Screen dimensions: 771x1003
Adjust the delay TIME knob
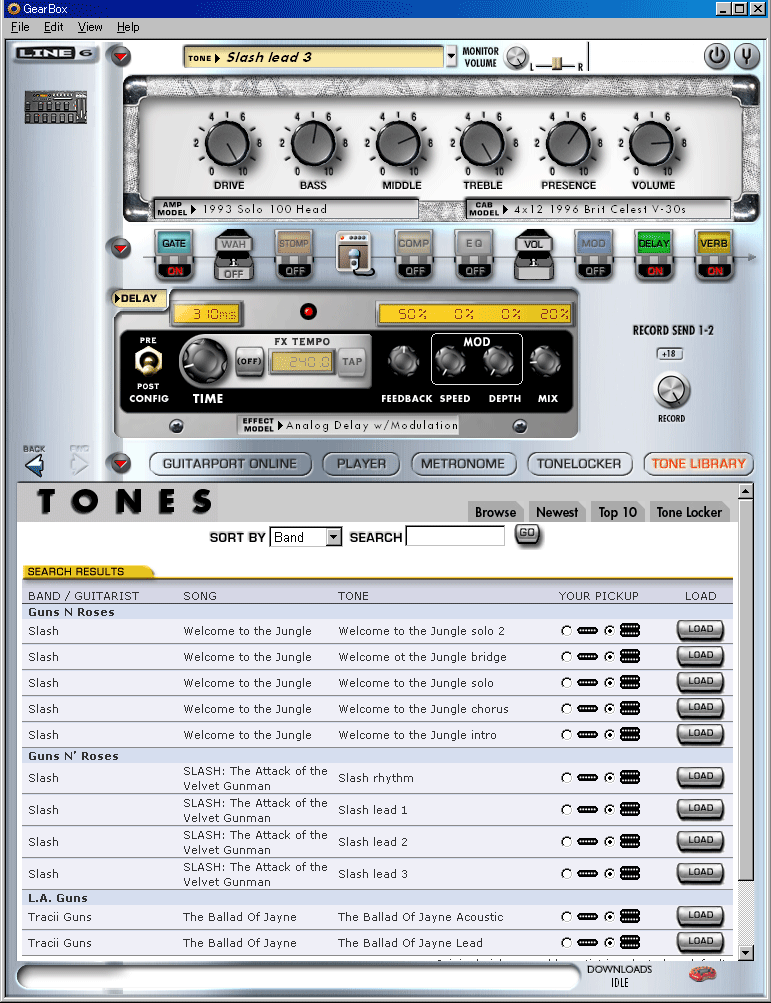204,361
